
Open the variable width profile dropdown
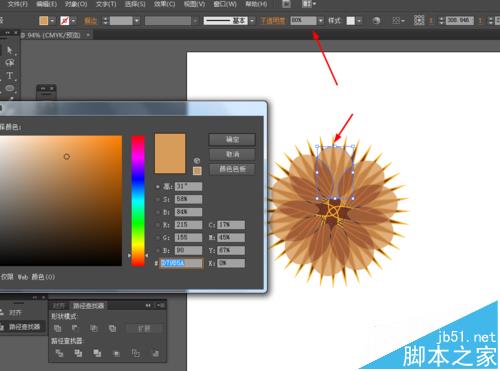(x=195, y=21)
